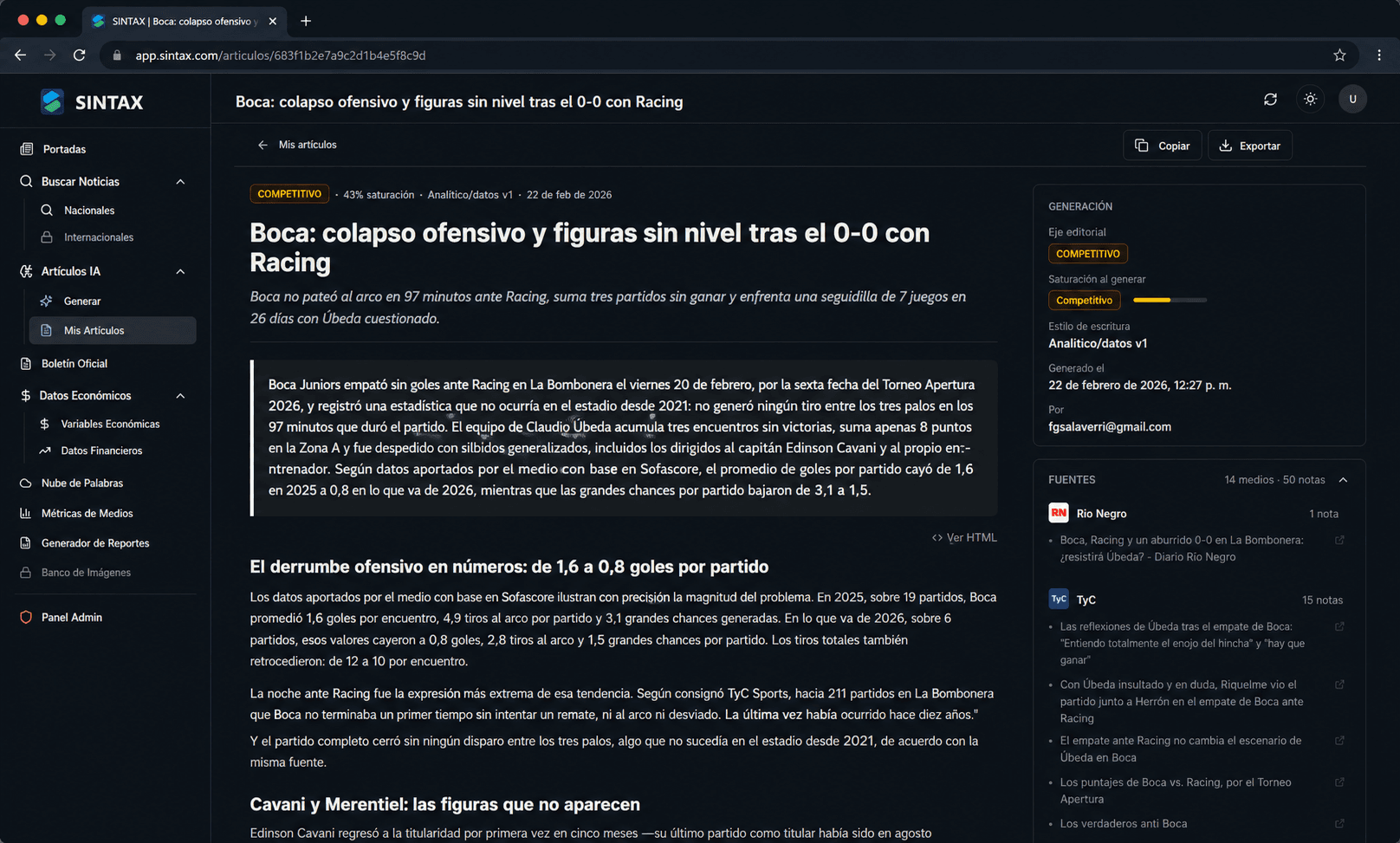Viewport: 1400px width, 843px height.
Task: Collapse the Fuentes panel chevron
Action: click(1344, 480)
